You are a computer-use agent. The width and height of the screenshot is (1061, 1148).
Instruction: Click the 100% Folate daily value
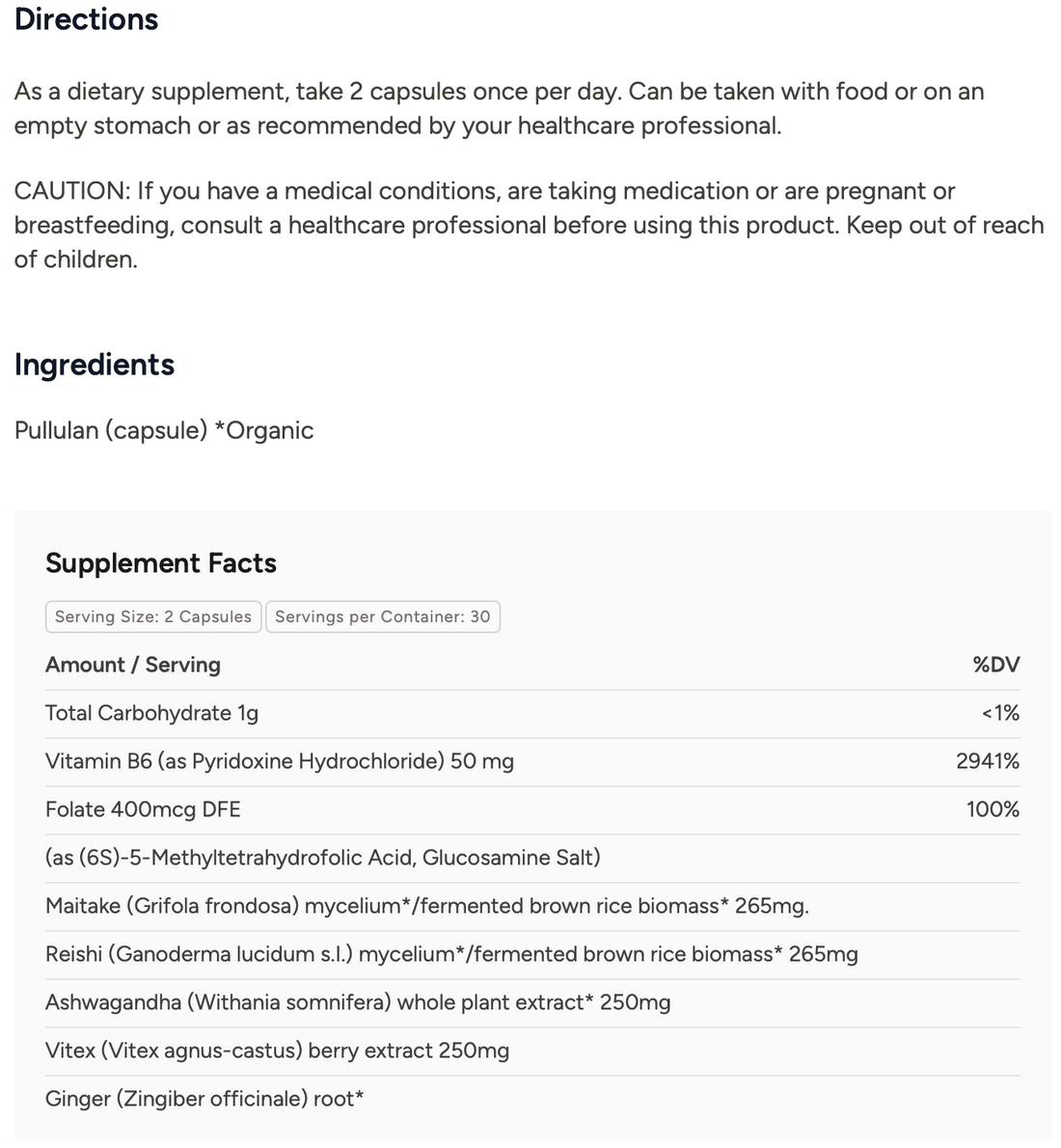pos(993,809)
